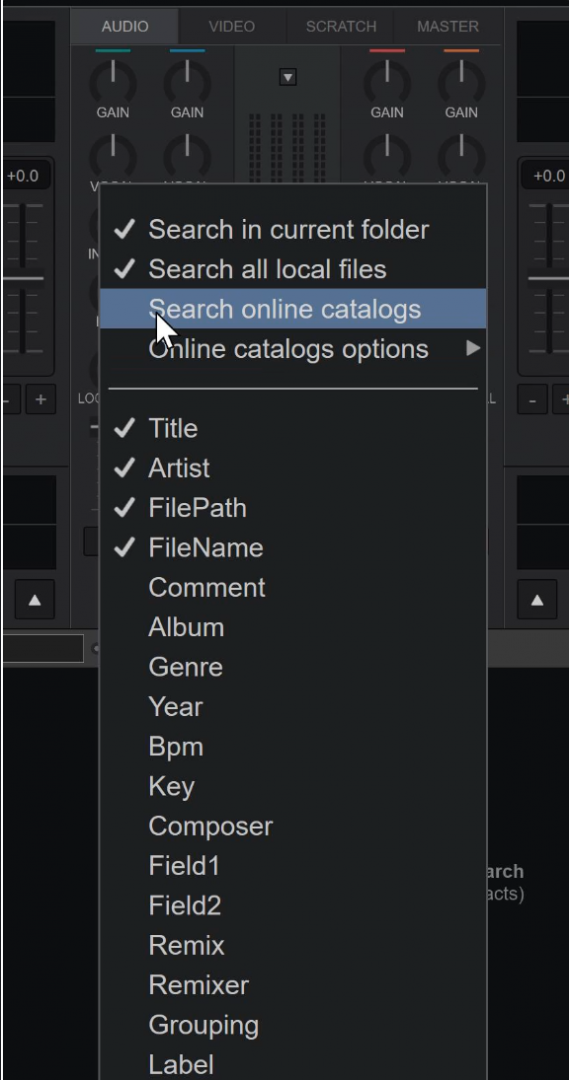Click the left pitch fader
570x1080 pixels.
tap(23, 278)
